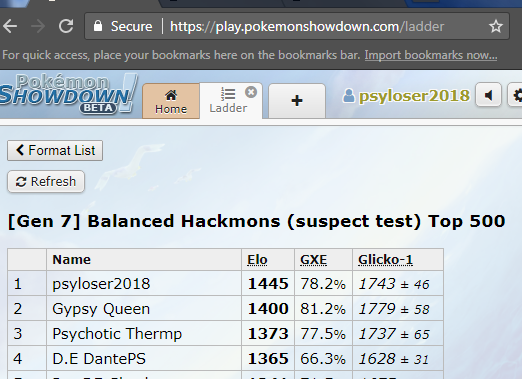
Task: Open the options gear icon
Action: click(x=515, y=96)
